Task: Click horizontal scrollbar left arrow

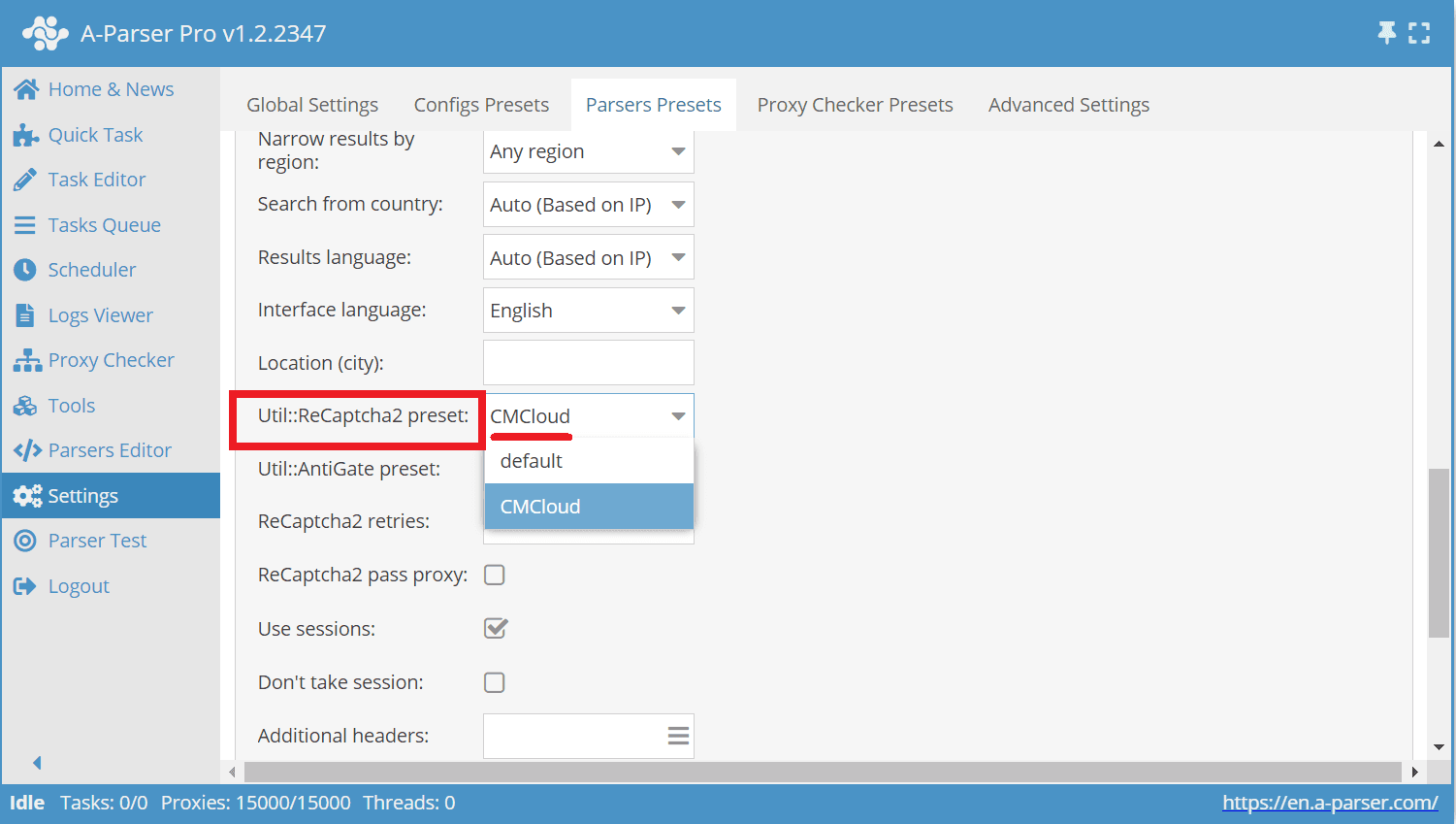Action: pyautogui.click(x=232, y=773)
